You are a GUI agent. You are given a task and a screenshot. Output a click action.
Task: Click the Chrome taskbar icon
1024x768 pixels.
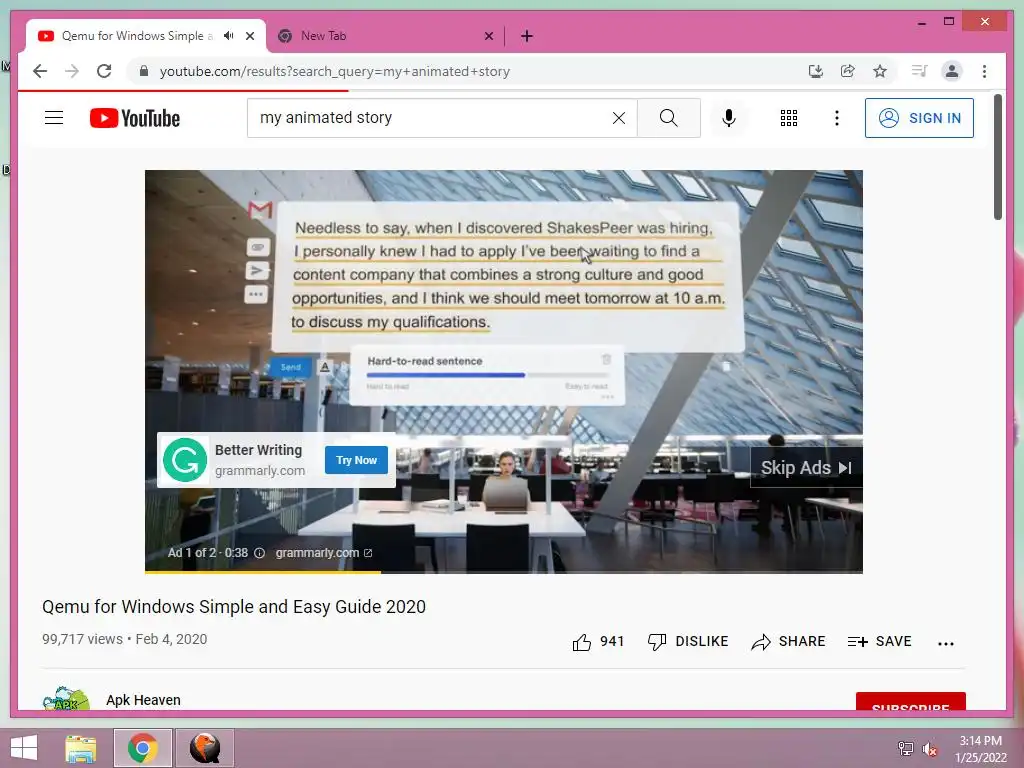143,748
